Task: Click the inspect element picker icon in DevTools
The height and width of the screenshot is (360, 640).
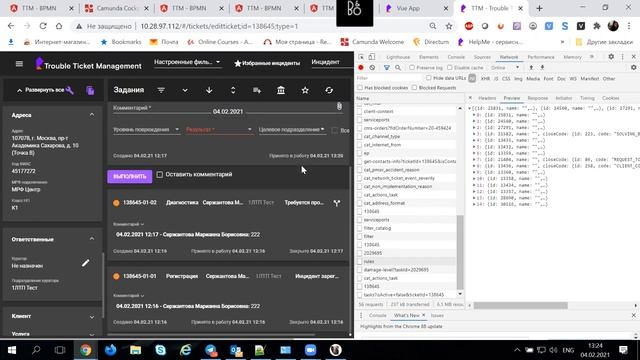Action: 361,57
